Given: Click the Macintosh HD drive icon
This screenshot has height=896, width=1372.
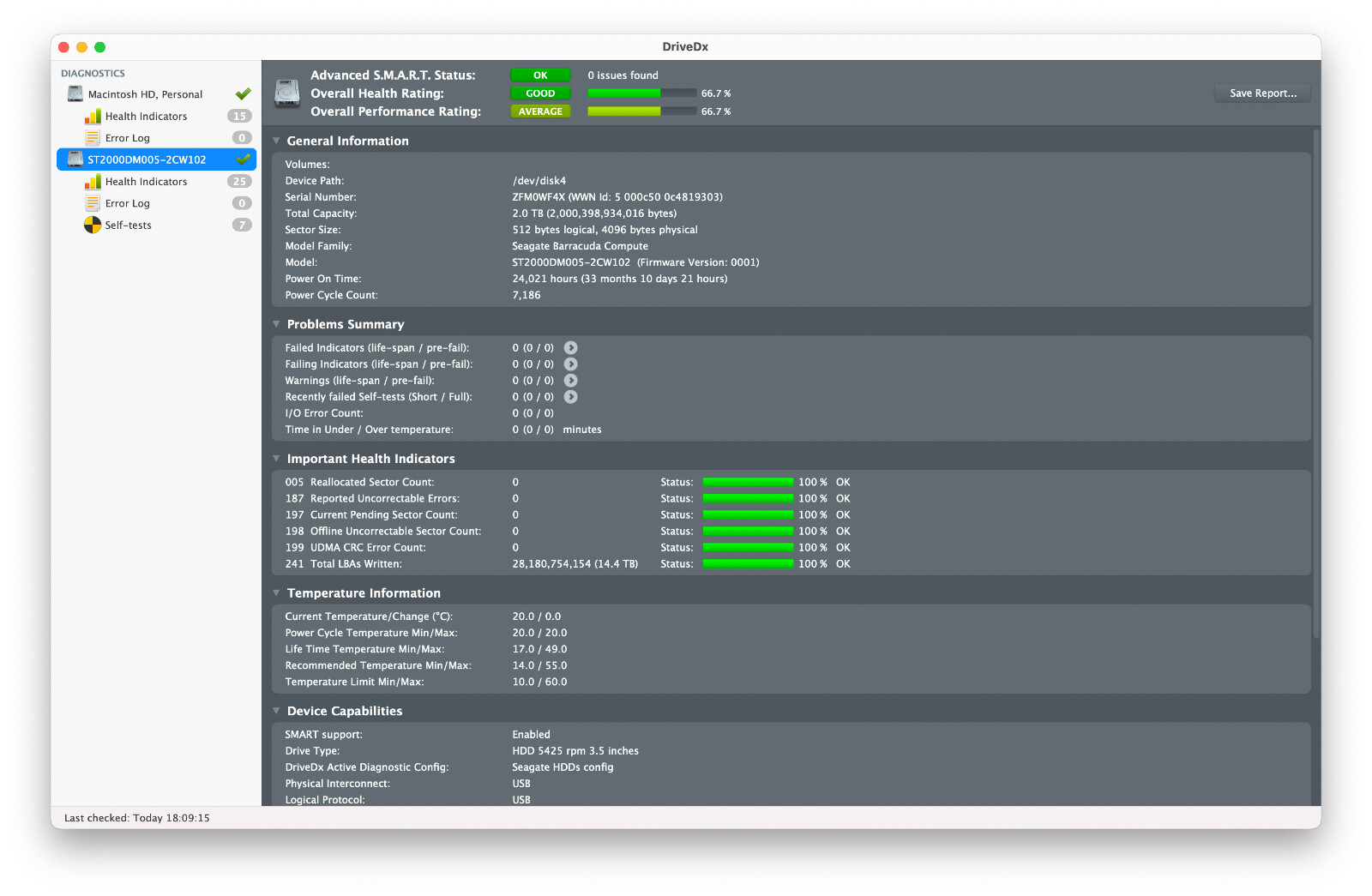Looking at the screenshot, I should pyautogui.click(x=75, y=94).
